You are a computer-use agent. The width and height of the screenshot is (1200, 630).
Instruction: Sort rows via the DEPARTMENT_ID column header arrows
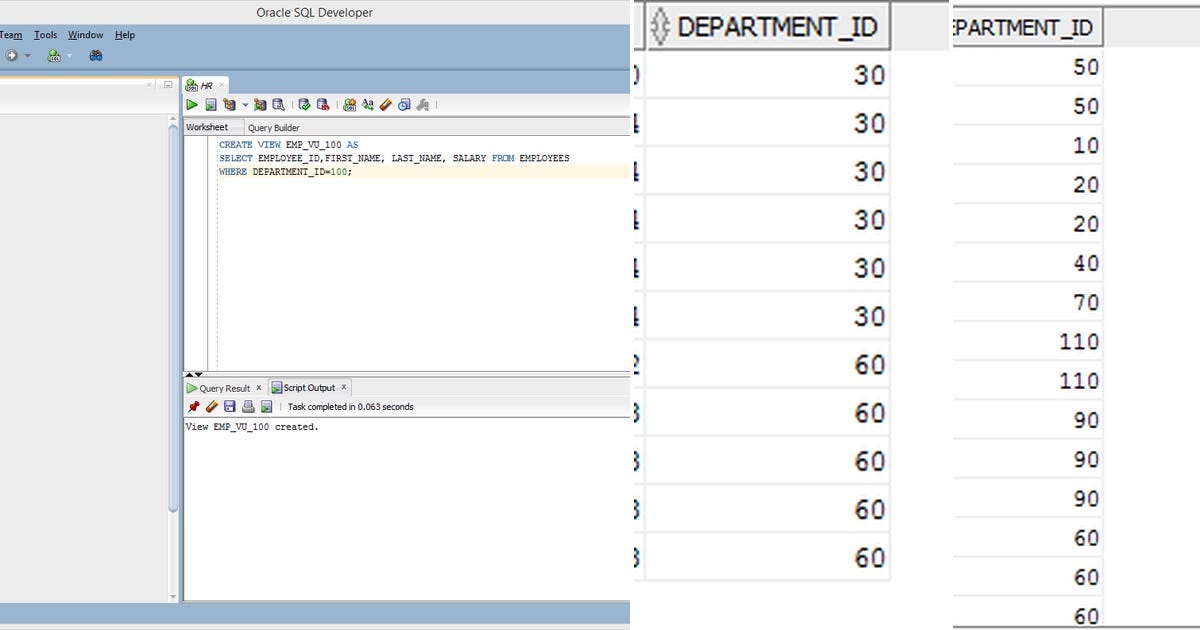click(661, 26)
